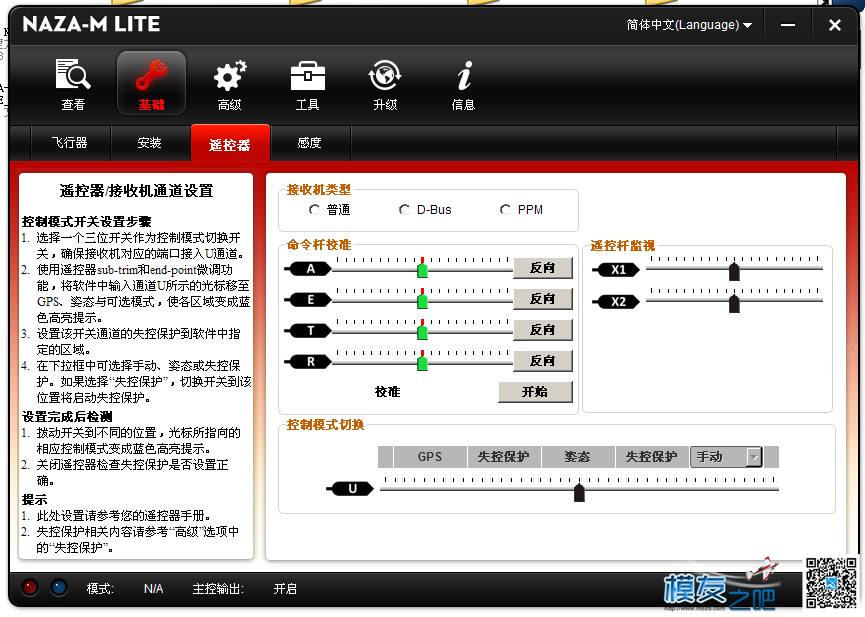
Task: Click the red status LED indicator
Action: coord(30,587)
